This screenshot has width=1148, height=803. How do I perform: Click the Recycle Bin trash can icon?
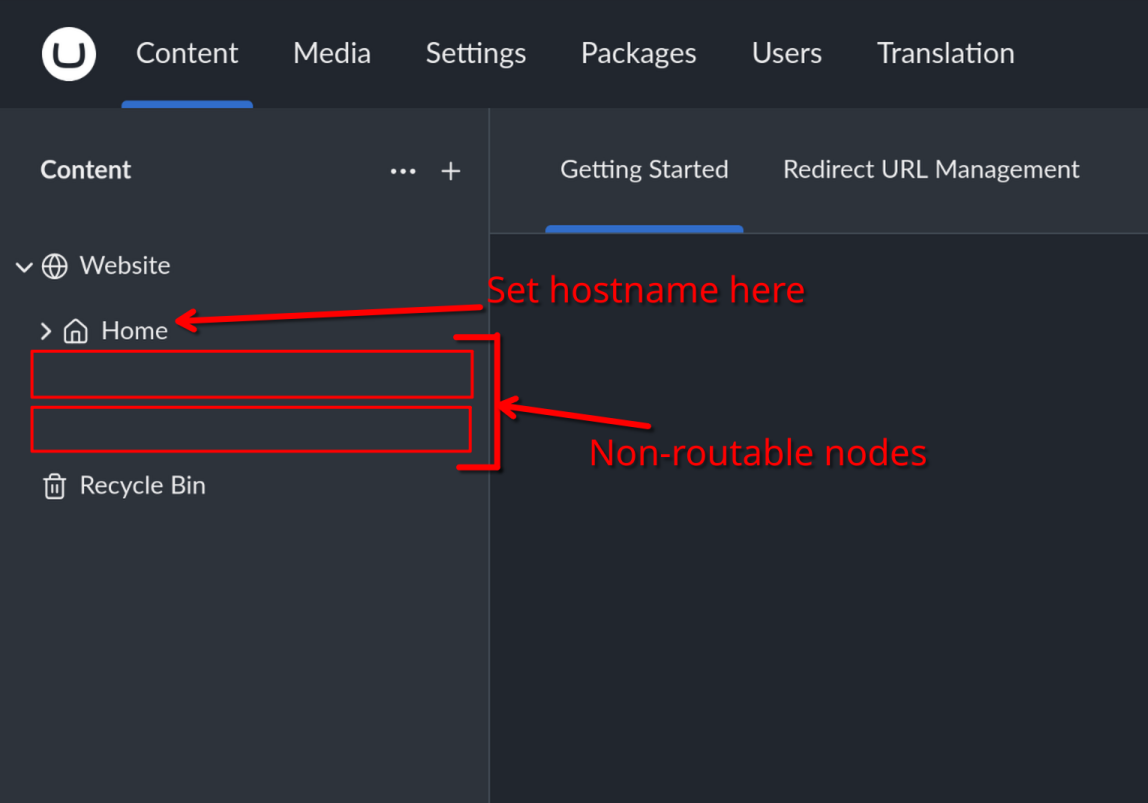point(54,486)
